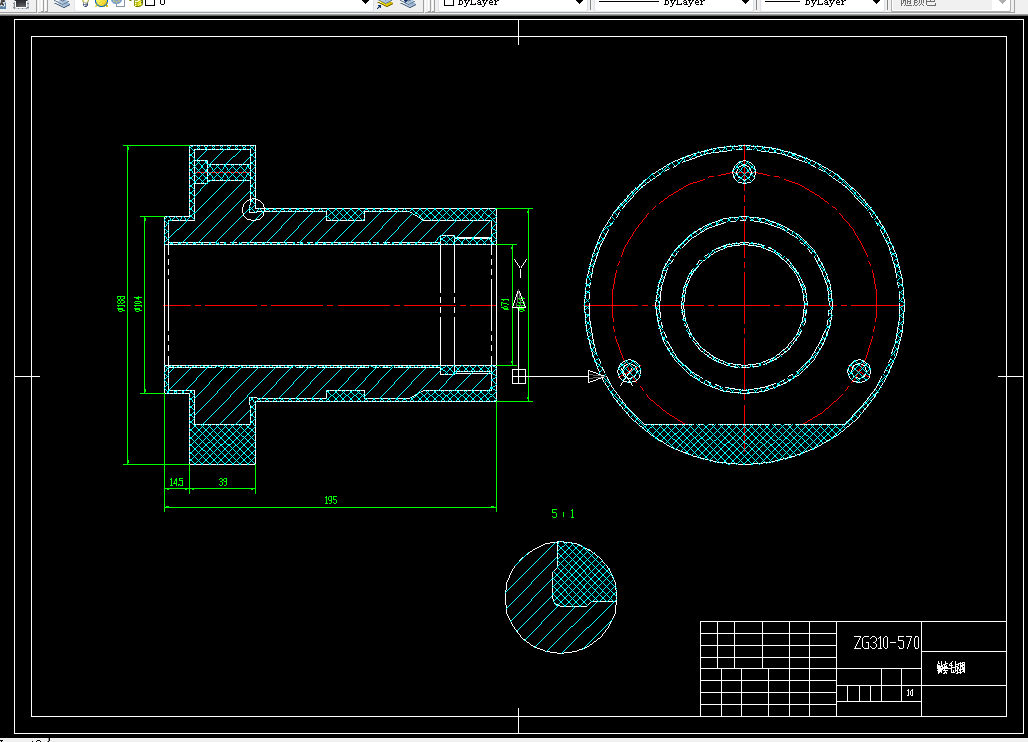The image size is (1028, 742).
Task: Select the ø188 diameter dimension text
Action: tap(121, 303)
